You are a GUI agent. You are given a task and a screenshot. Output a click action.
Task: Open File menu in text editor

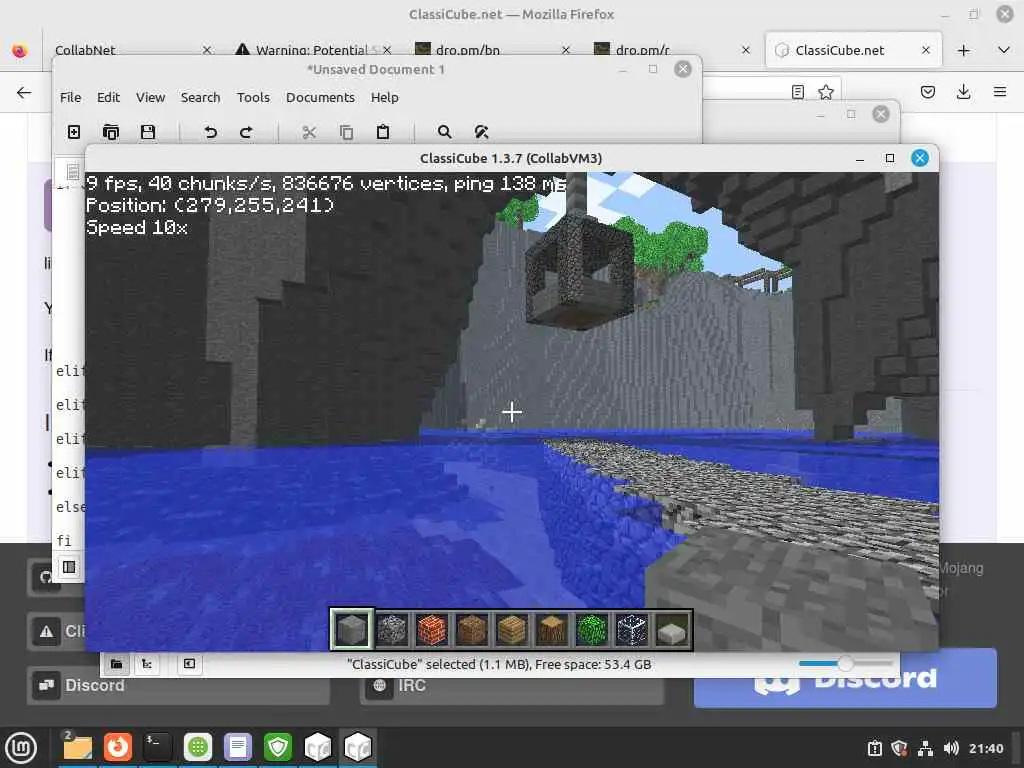pos(71,97)
